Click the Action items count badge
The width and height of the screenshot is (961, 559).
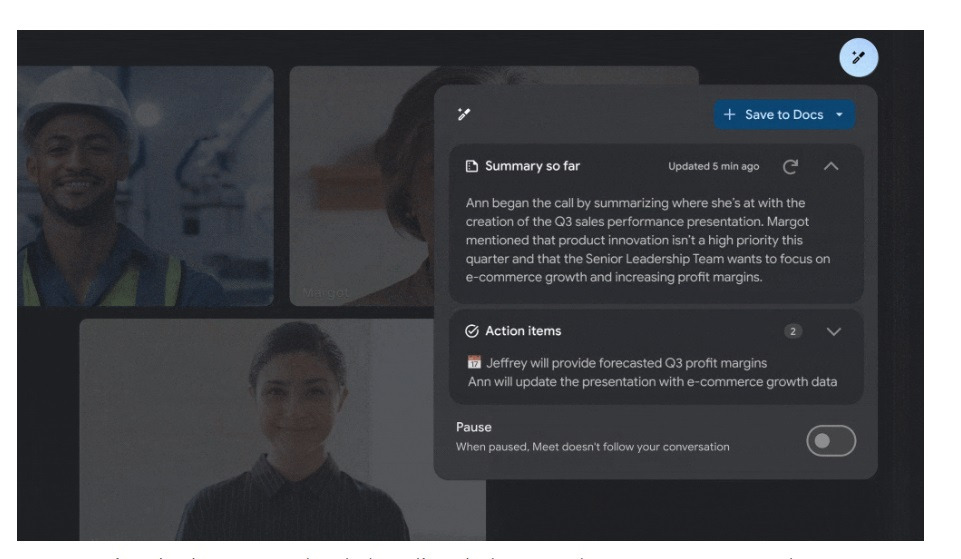tap(792, 332)
